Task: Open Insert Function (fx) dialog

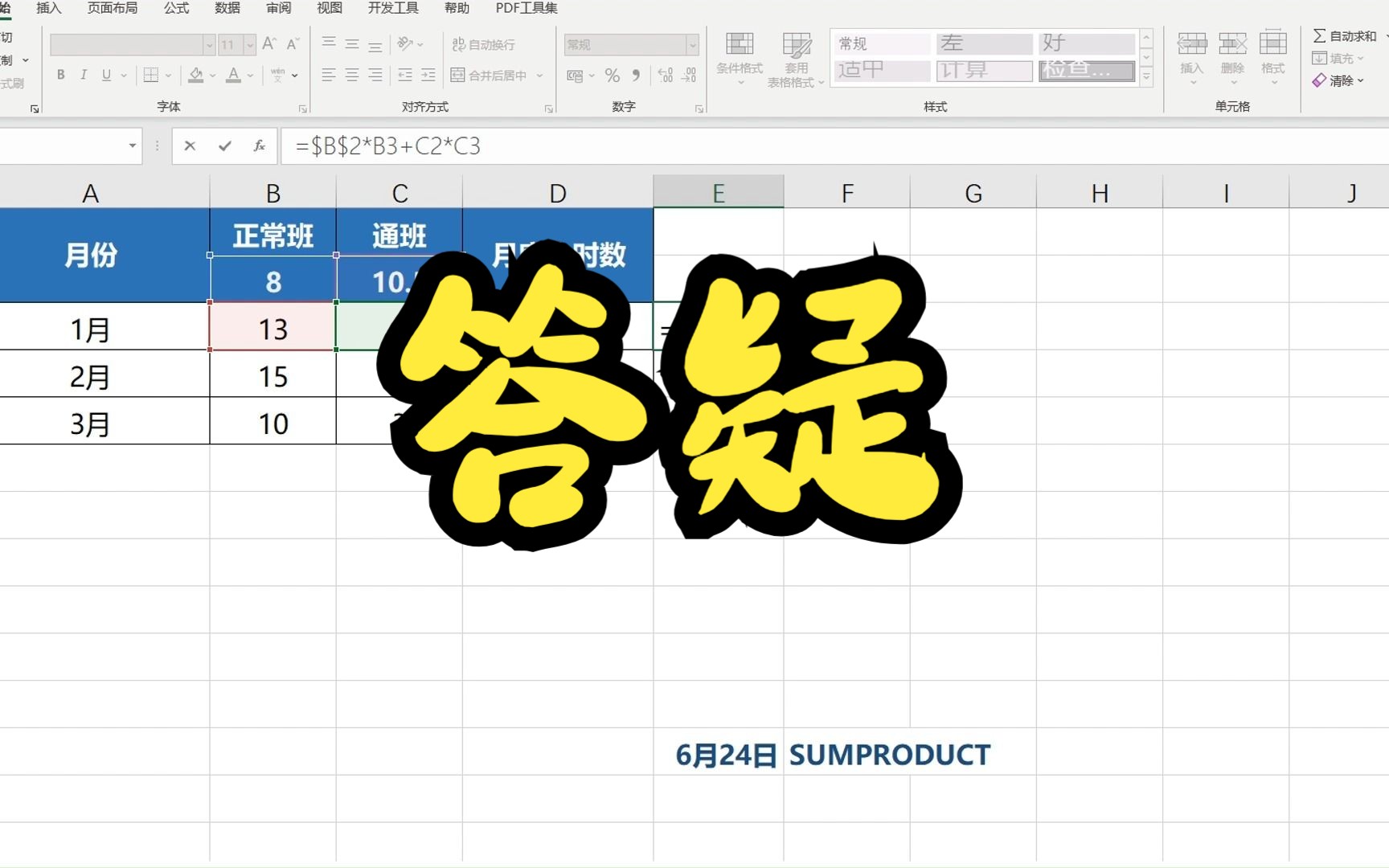Action: pos(259,146)
